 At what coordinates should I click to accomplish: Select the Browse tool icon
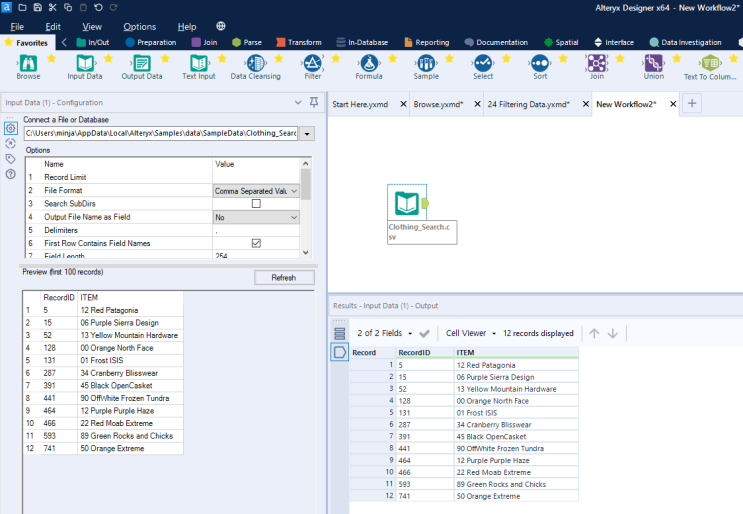click(28, 63)
